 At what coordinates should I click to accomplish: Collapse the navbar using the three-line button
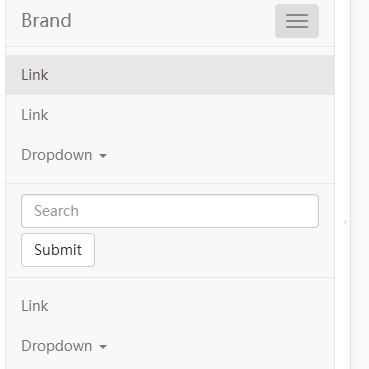[x=297, y=21]
